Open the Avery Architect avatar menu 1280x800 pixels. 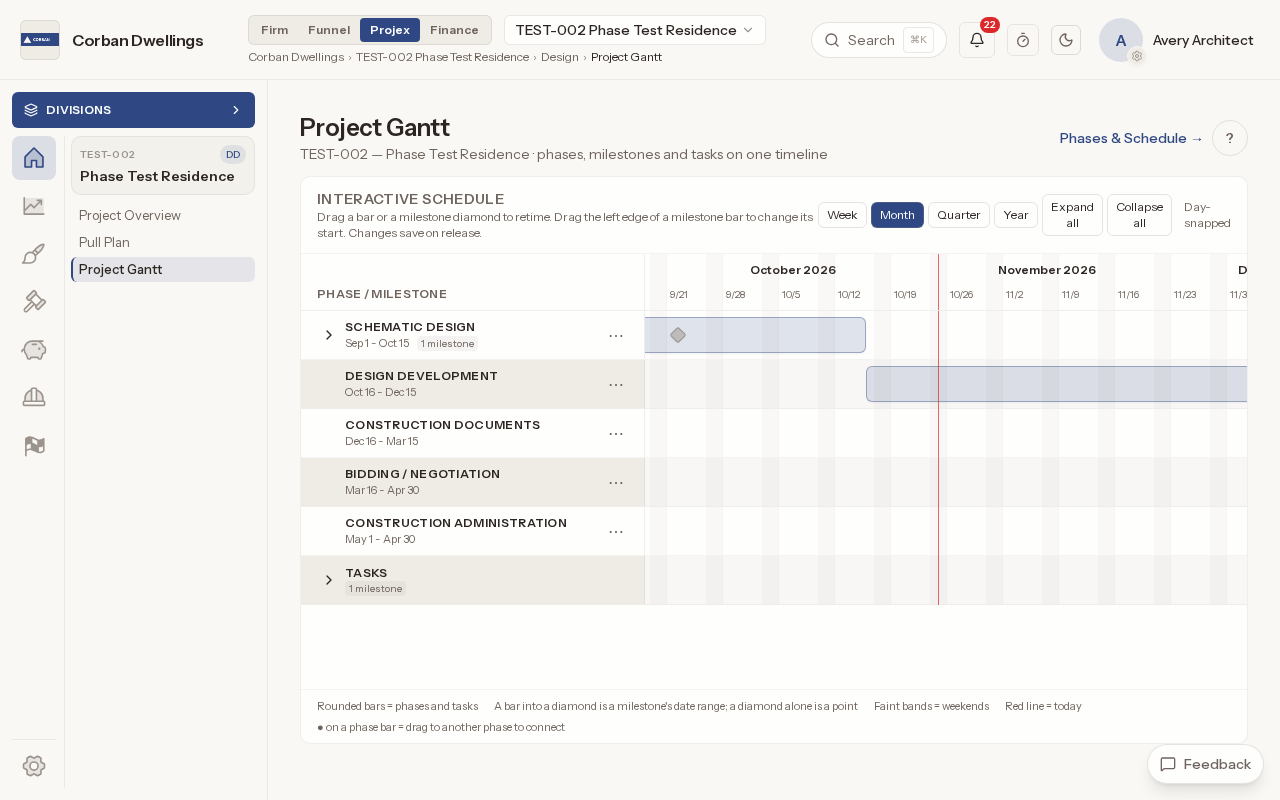point(1121,40)
